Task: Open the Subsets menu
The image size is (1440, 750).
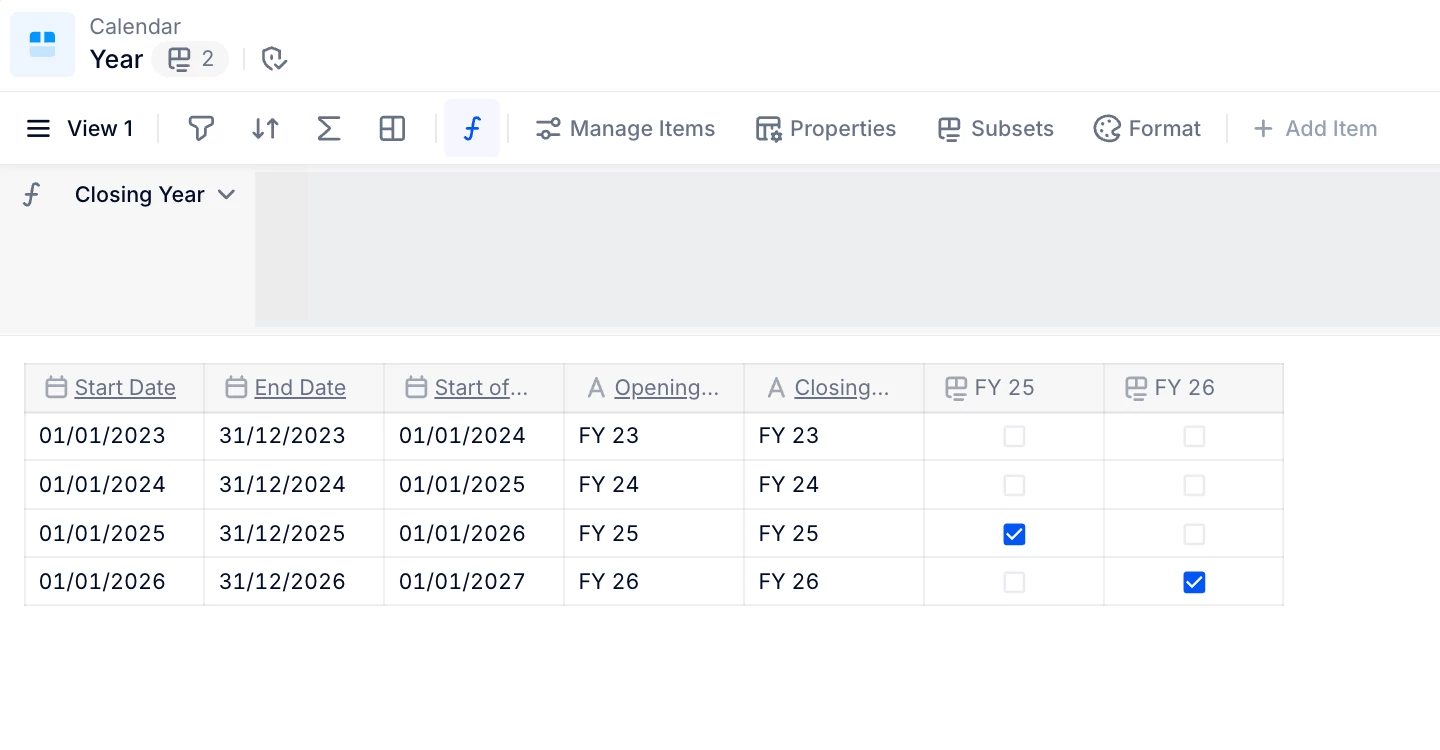Action: (x=996, y=129)
